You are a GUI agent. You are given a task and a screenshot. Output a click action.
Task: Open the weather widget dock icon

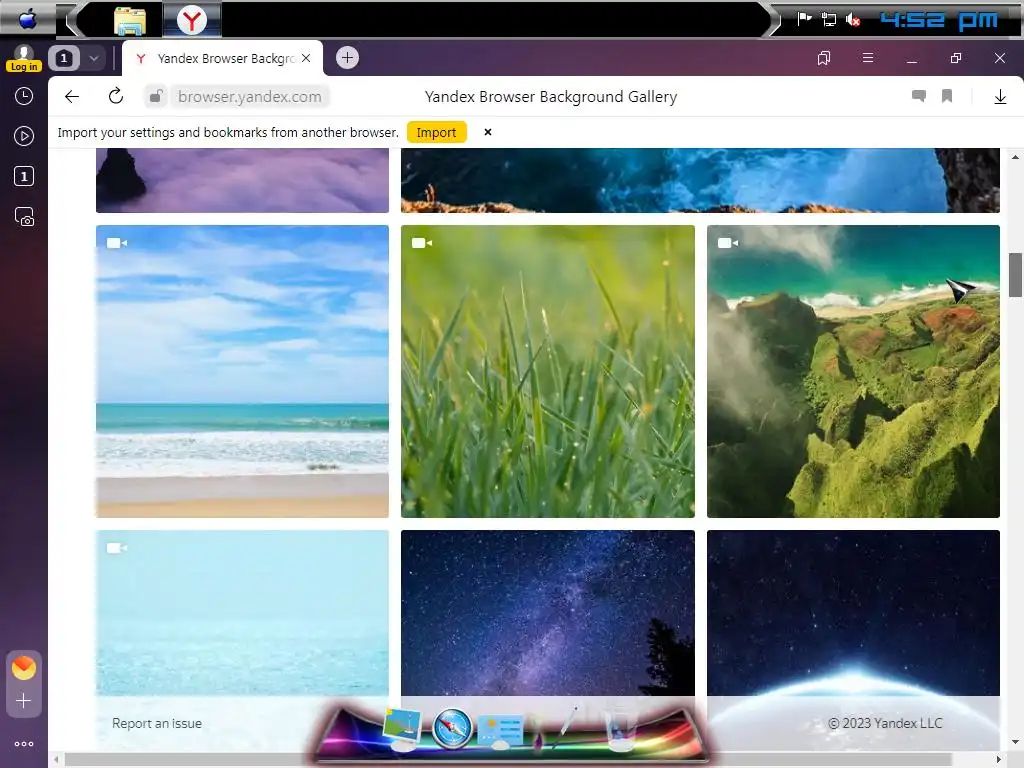click(x=501, y=730)
